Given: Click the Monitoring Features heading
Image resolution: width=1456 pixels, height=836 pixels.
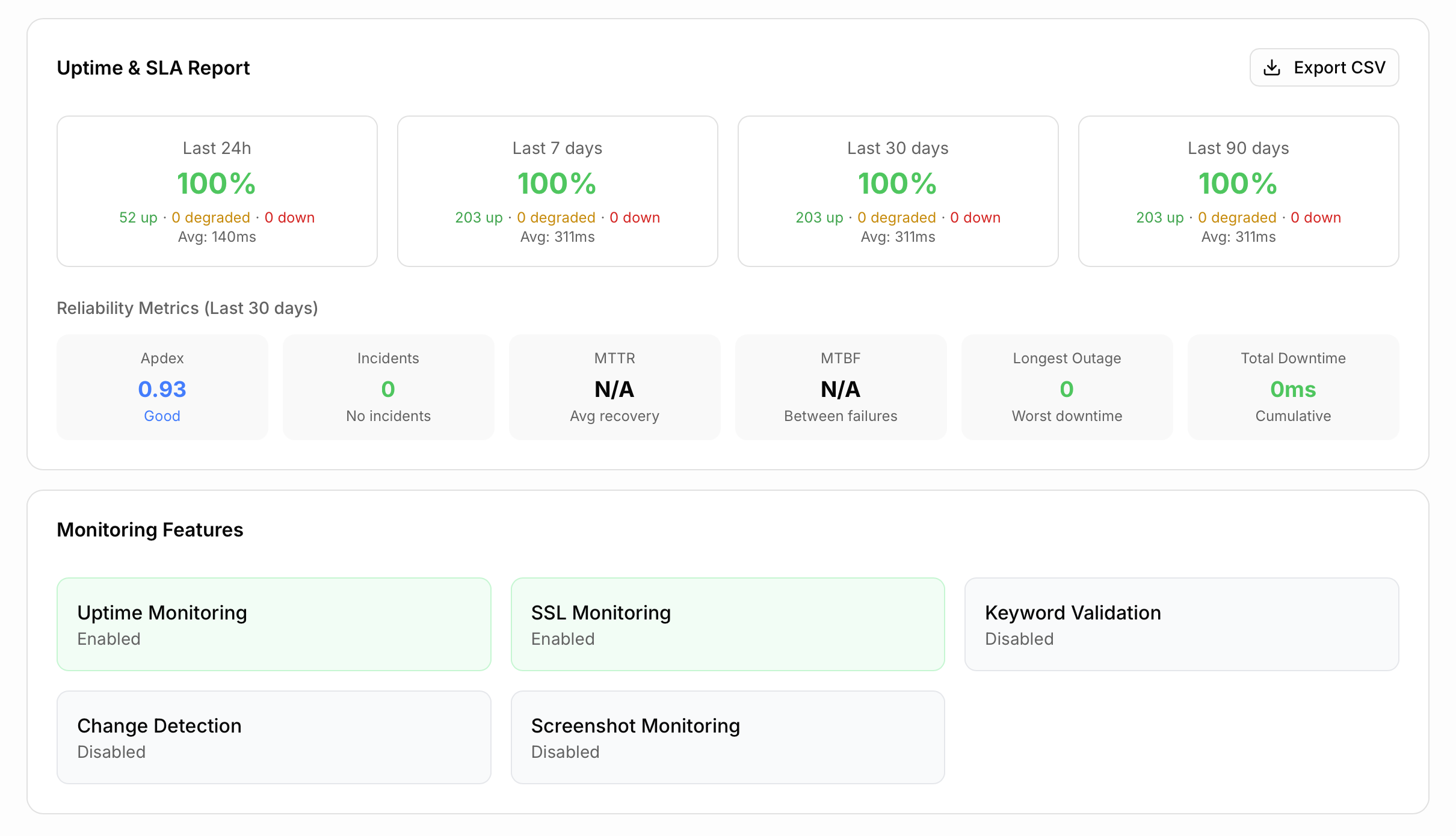Looking at the screenshot, I should click(150, 530).
